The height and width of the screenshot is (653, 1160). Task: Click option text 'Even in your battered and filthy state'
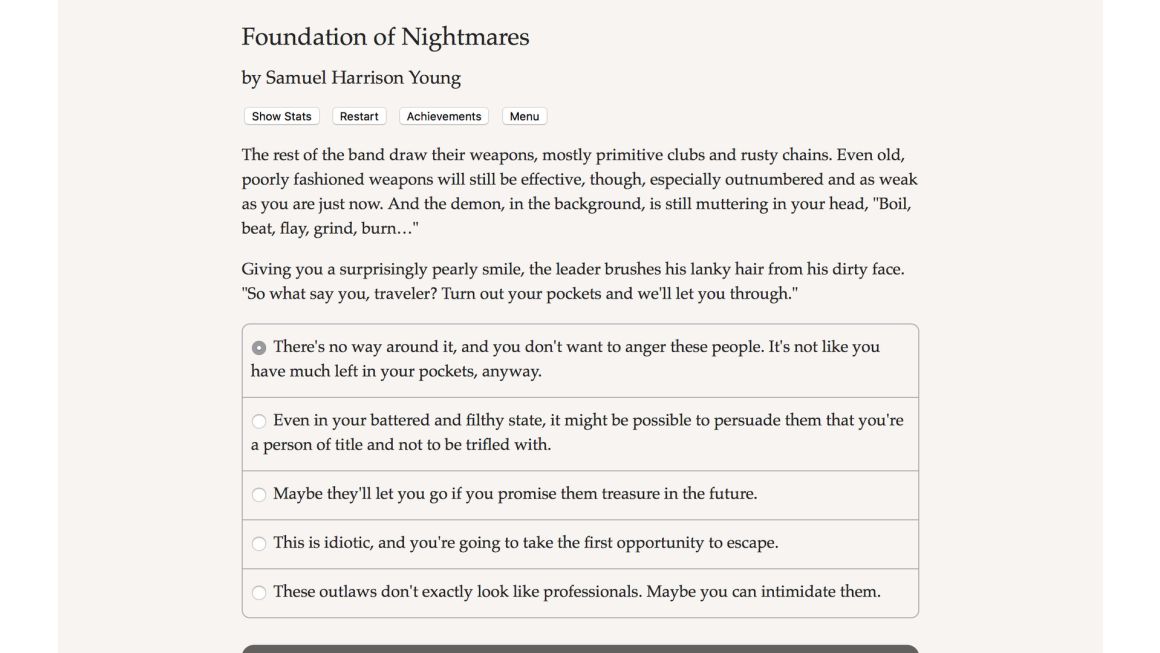tap(408, 420)
